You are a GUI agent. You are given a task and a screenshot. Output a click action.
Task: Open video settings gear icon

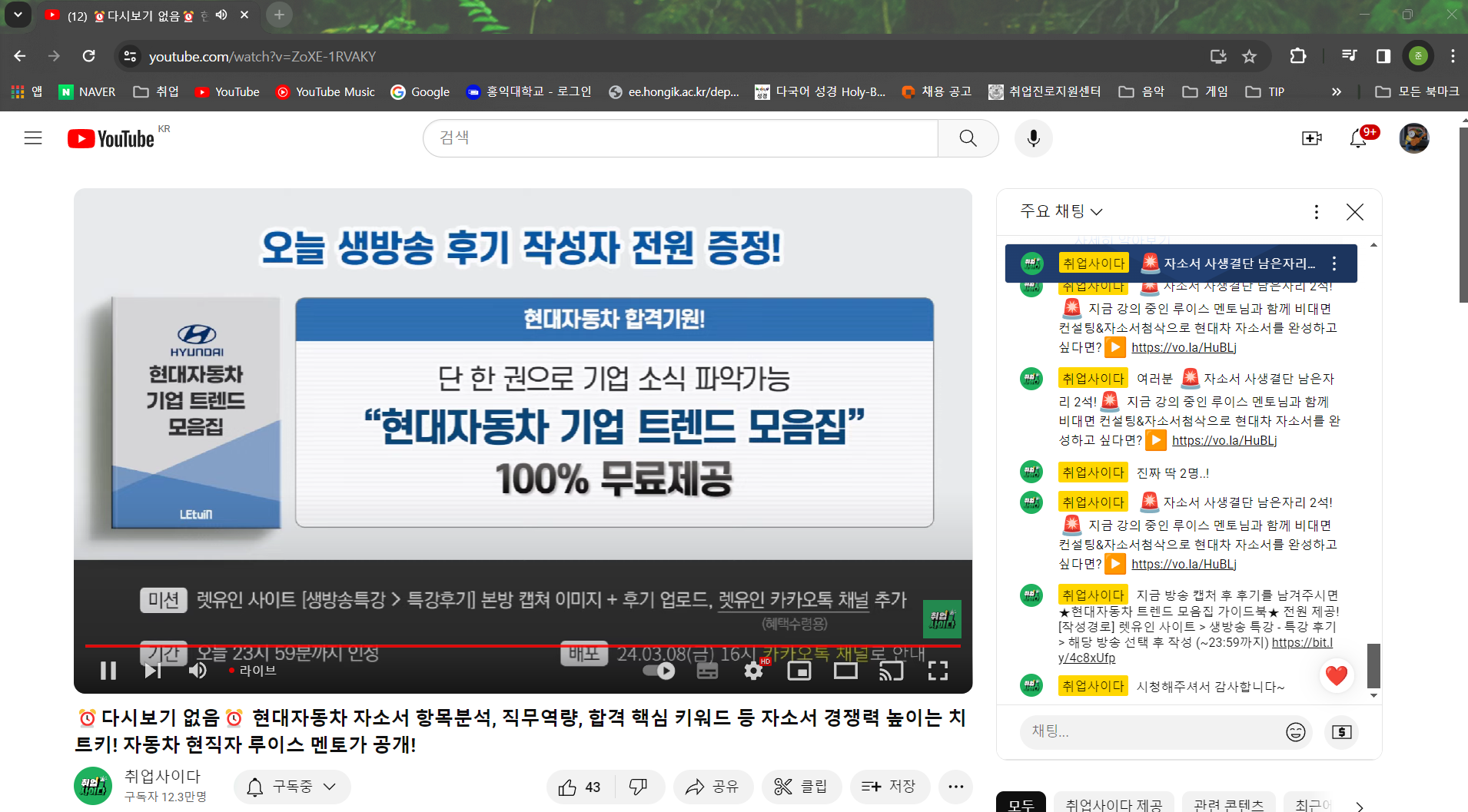coord(753,671)
